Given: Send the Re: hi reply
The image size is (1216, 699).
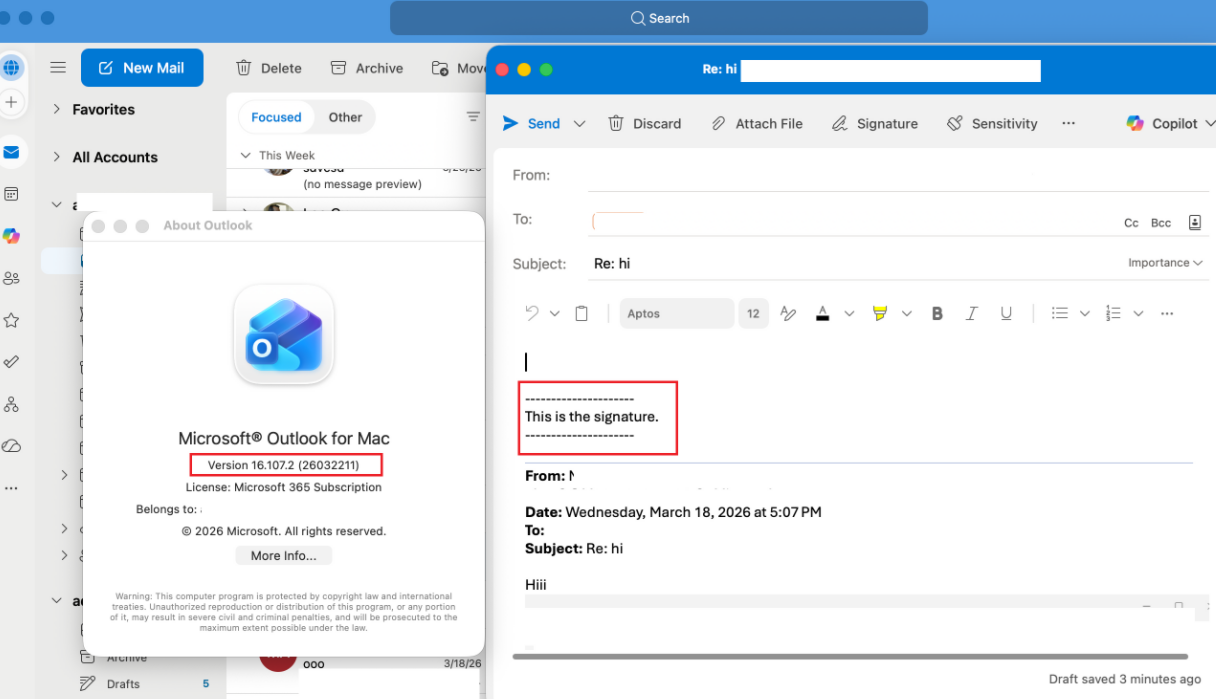Looking at the screenshot, I should tap(531, 123).
